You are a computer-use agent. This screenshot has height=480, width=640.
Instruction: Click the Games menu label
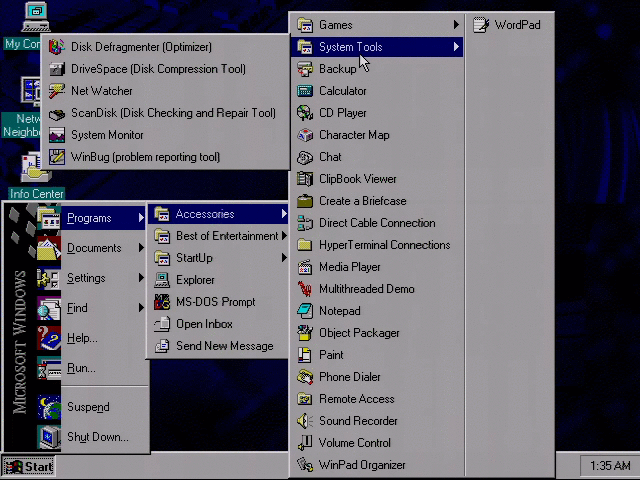coord(336,25)
